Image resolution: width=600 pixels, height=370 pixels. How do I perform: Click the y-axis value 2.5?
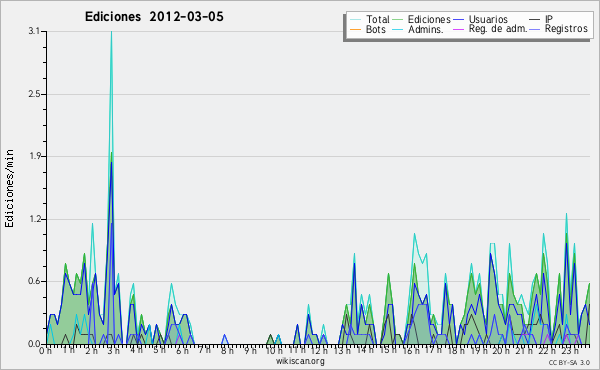(34, 94)
